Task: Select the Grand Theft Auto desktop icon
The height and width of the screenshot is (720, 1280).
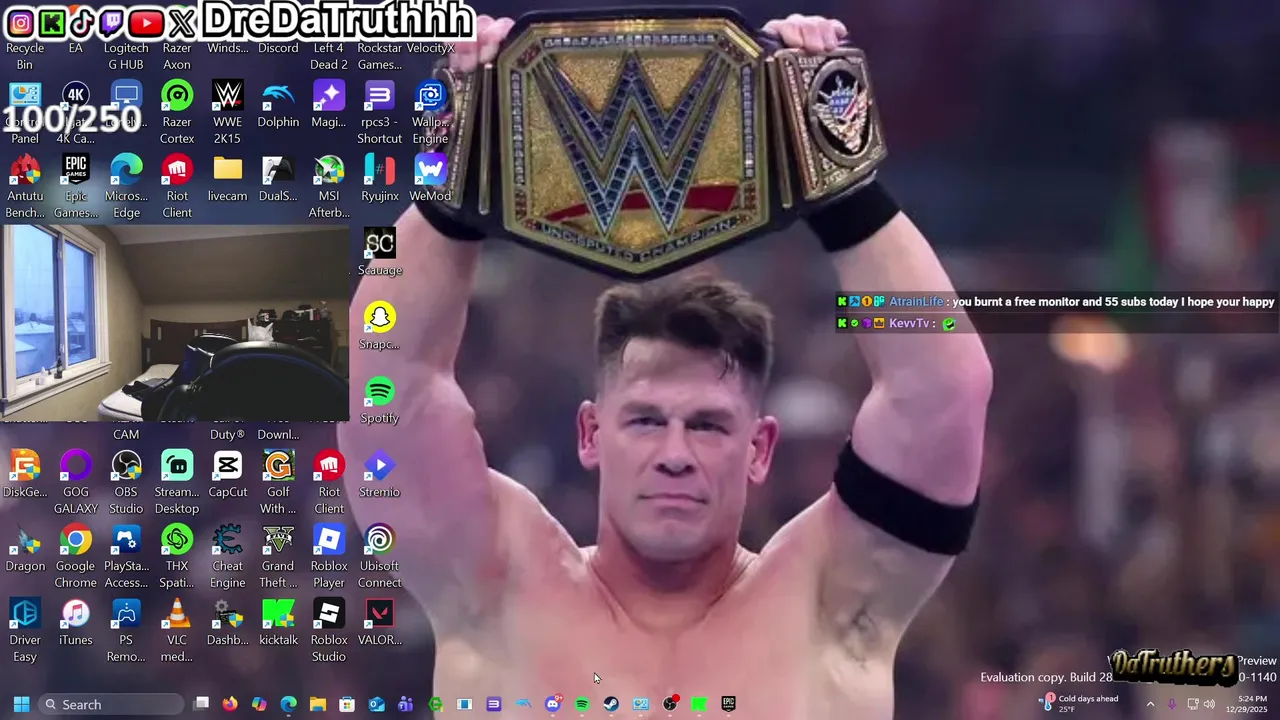Action: coord(278,556)
